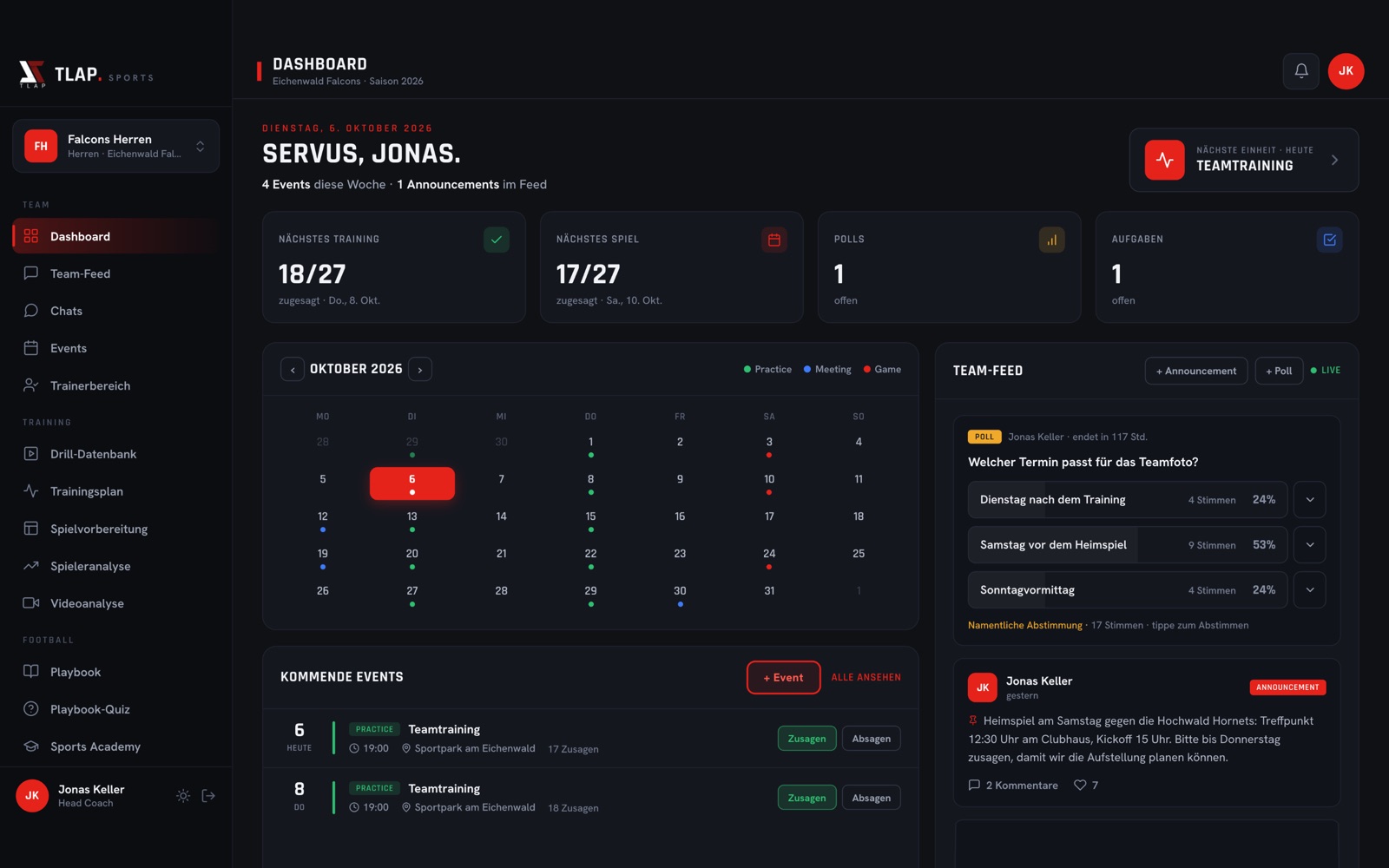
Task: Click the logout icon beside Jonas Keller
Action: tap(208, 796)
